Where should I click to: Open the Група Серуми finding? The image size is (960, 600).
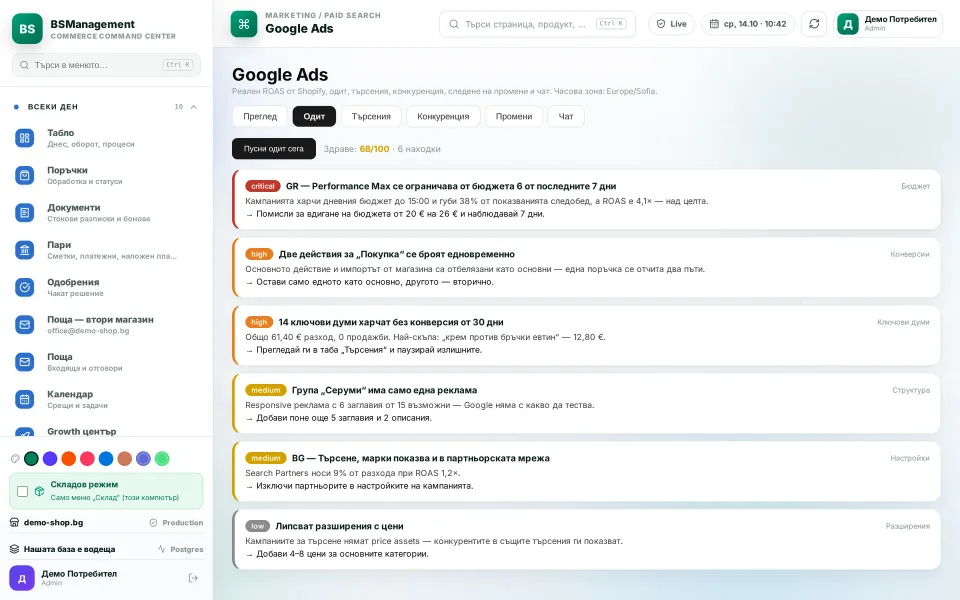(x=587, y=403)
